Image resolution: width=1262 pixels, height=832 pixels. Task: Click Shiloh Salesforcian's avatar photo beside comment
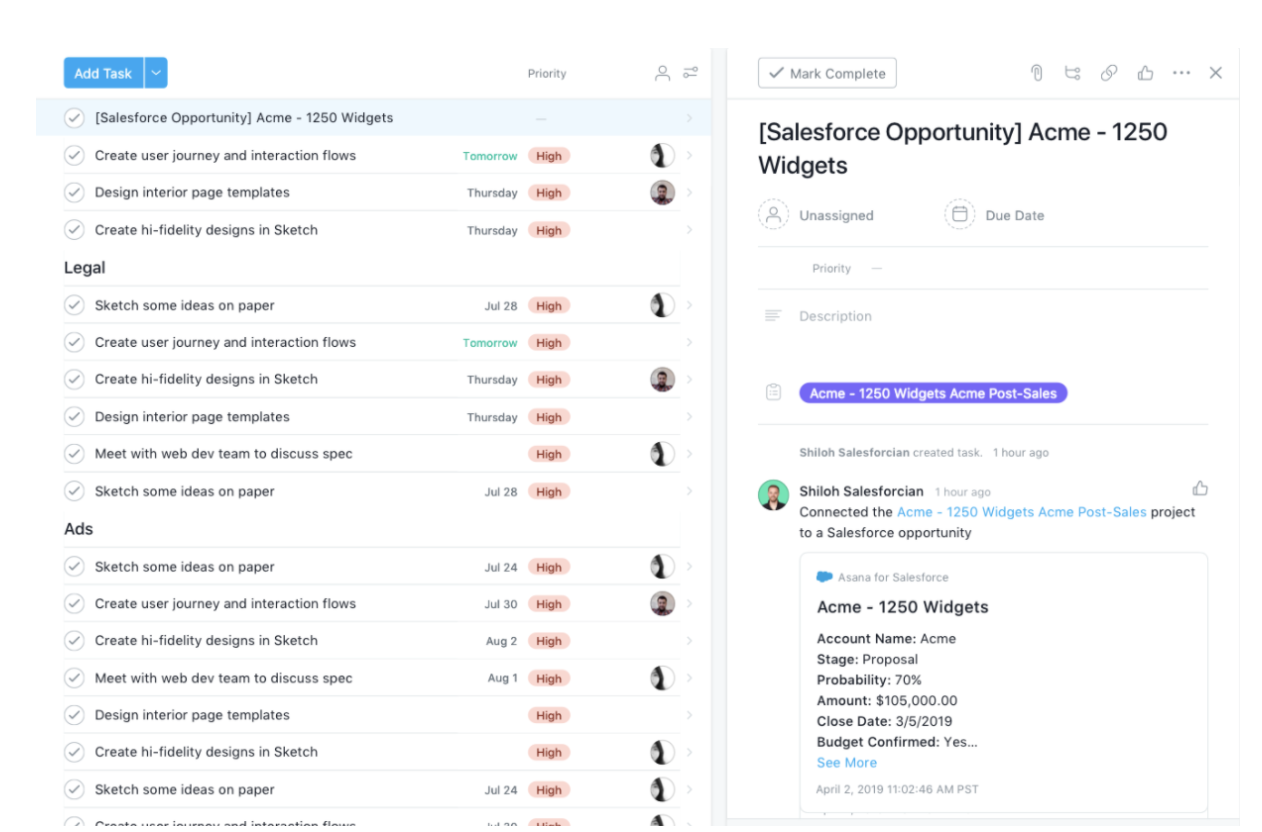(x=773, y=495)
